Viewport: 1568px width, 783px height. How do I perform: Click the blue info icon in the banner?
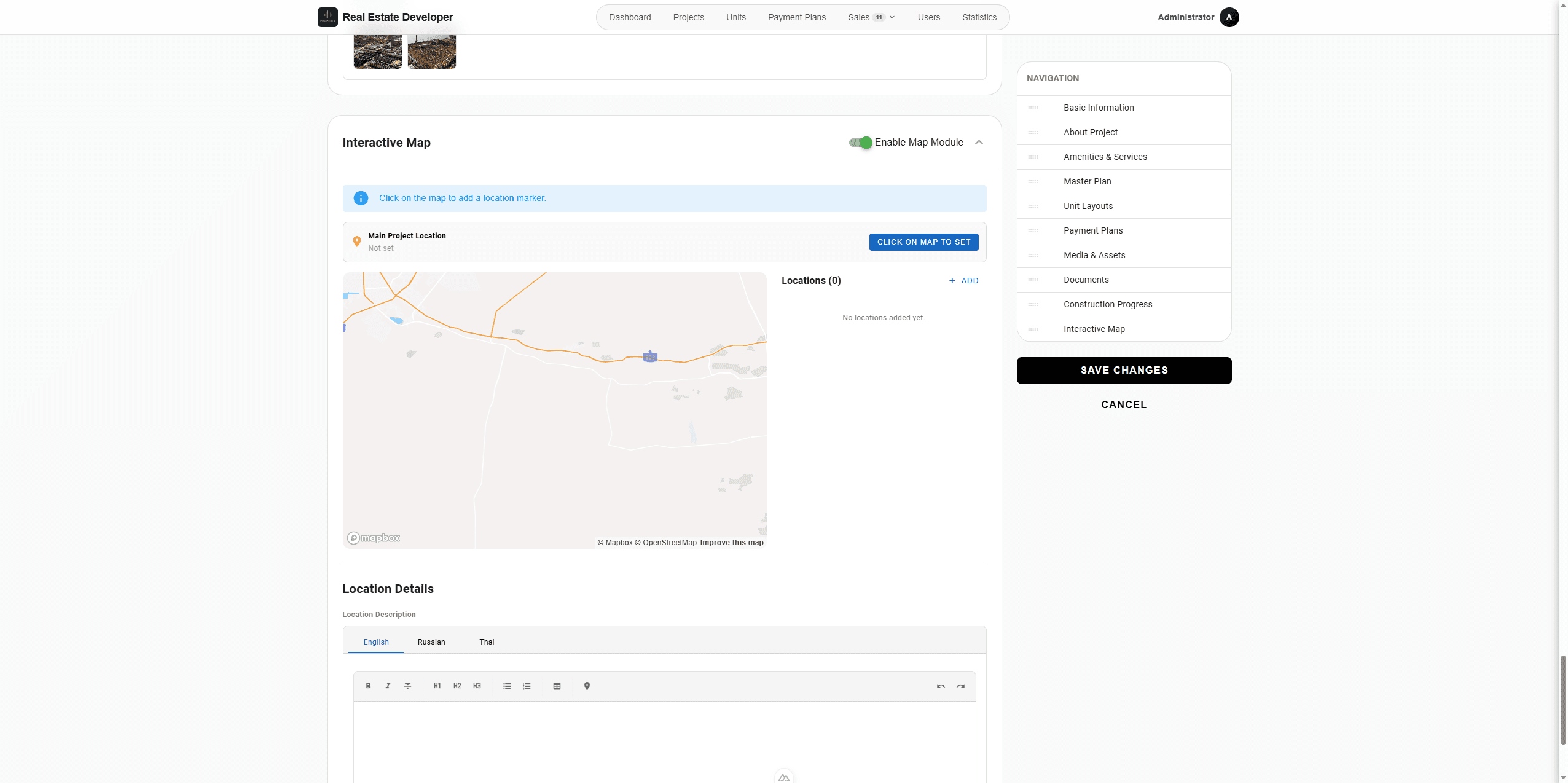(361, 198)
